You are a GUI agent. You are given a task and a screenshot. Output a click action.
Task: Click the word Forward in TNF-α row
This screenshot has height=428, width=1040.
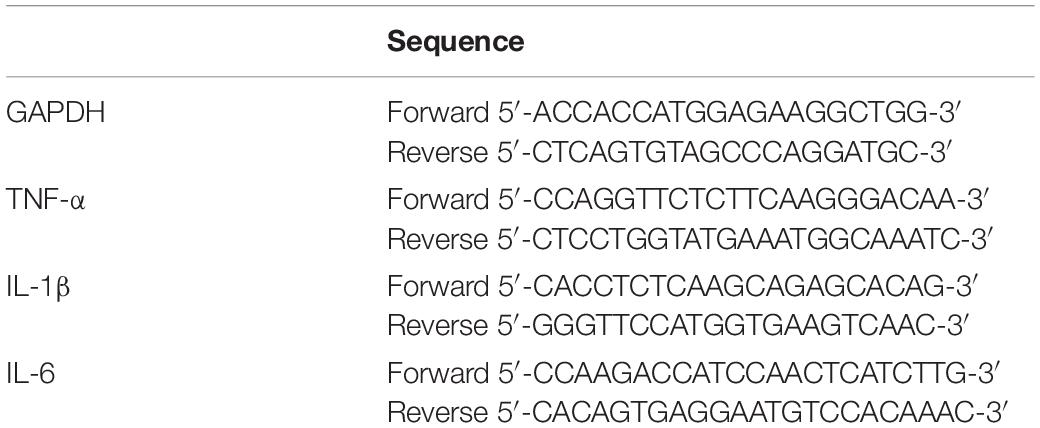pos(438,199)
